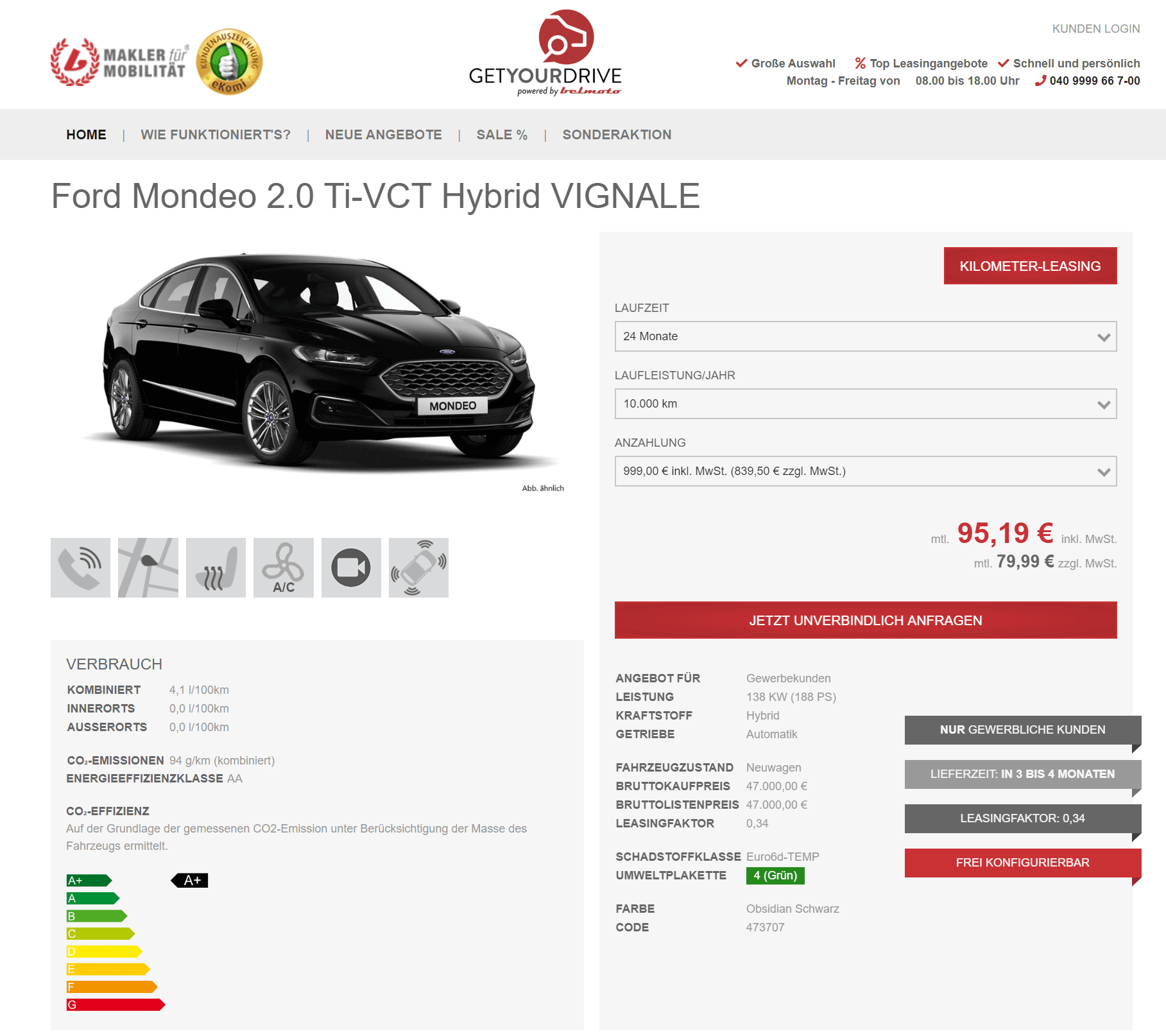Click the net price 79,99 €
Image resolution: width=1166 pixels, height=1036 pixels.
pyautogui.click(x=1025, y=562)
